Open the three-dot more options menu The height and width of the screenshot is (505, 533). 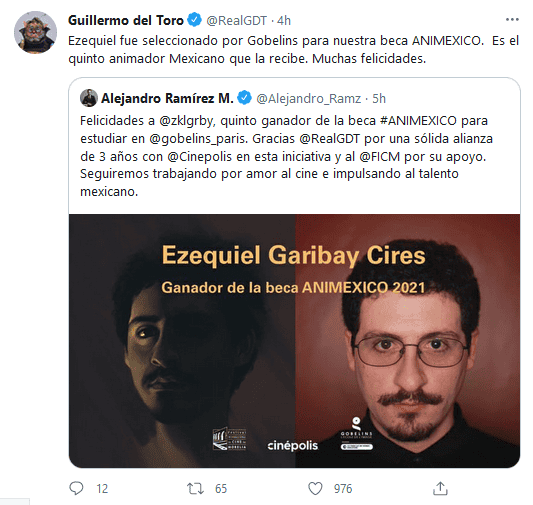(512, 20)
